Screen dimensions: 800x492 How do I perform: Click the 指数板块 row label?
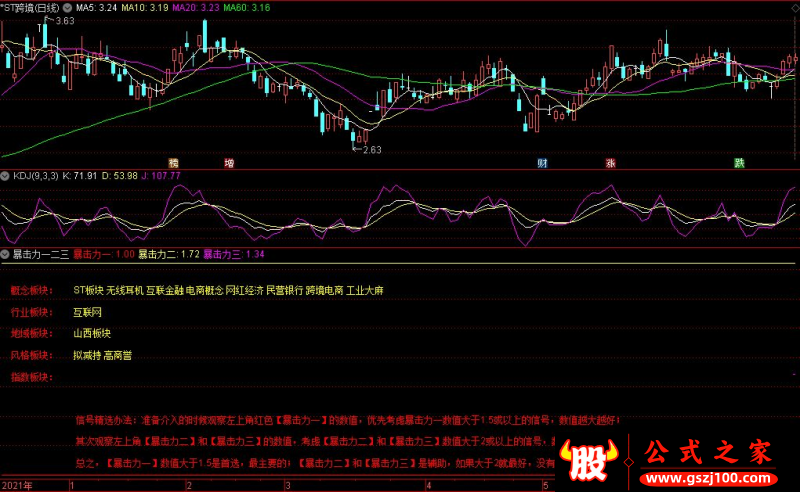32,377
